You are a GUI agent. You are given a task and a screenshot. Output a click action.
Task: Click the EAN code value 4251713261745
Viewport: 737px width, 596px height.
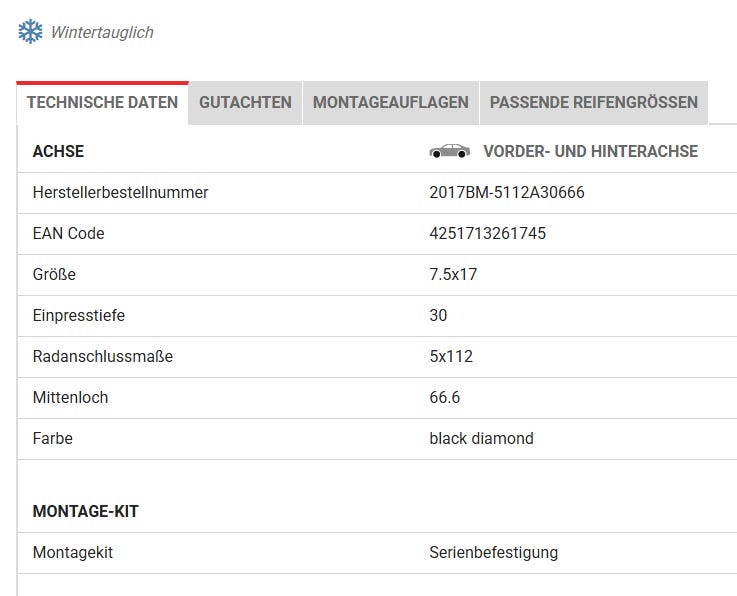(487, 233)
